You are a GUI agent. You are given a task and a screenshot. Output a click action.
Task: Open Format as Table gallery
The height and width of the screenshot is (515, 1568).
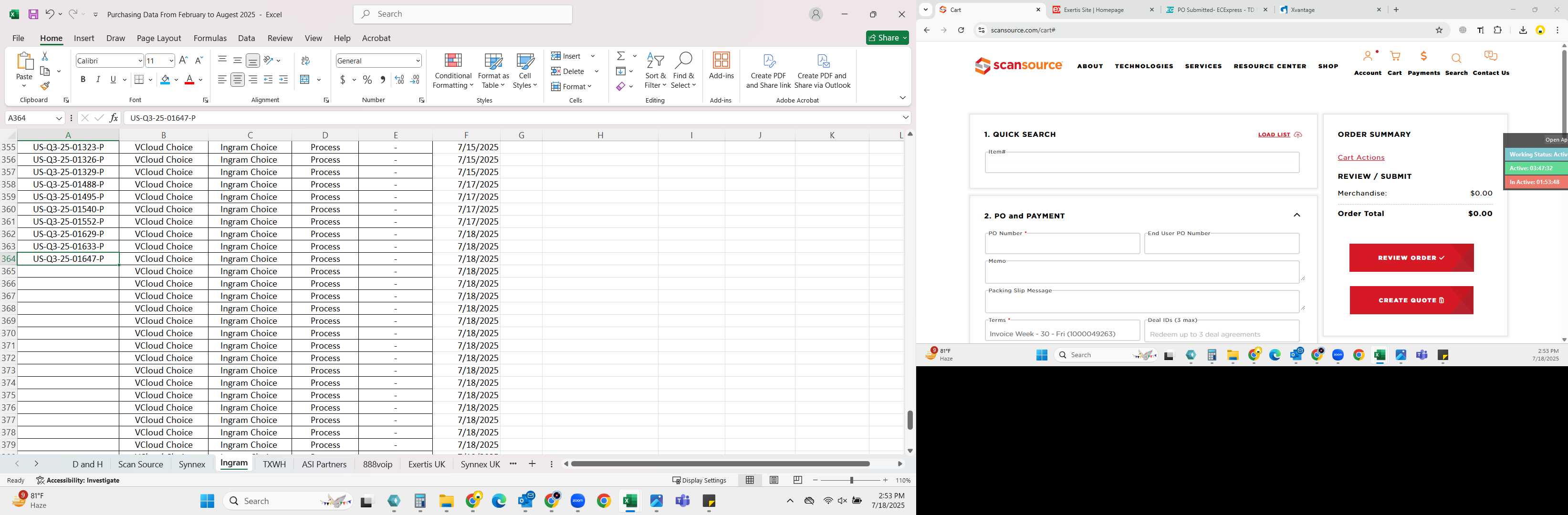click(493, 71)
